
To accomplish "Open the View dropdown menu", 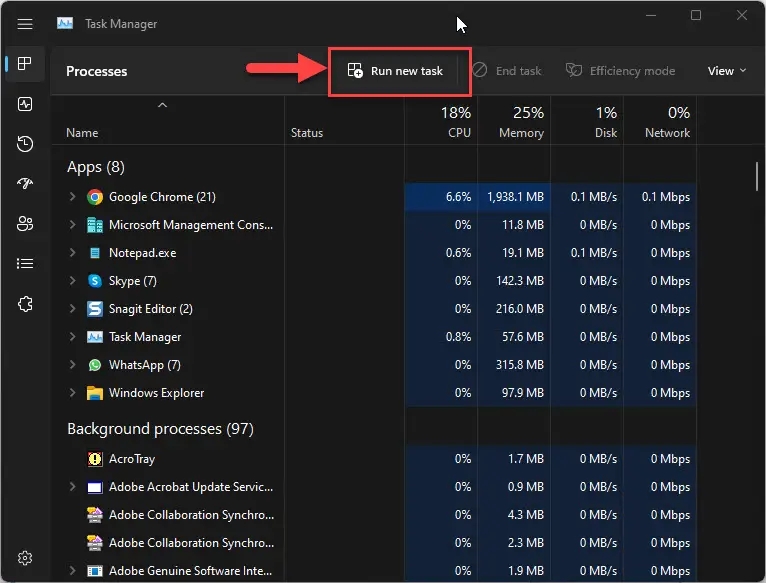I will coord(727,71).
